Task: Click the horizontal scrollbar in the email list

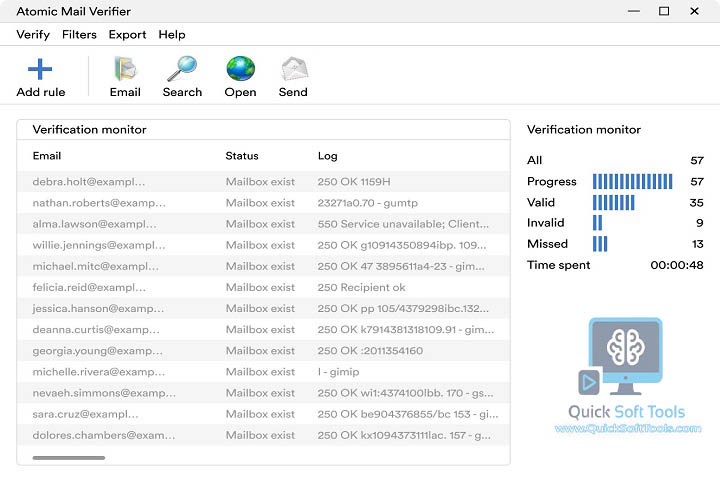Action: [69, 457]
